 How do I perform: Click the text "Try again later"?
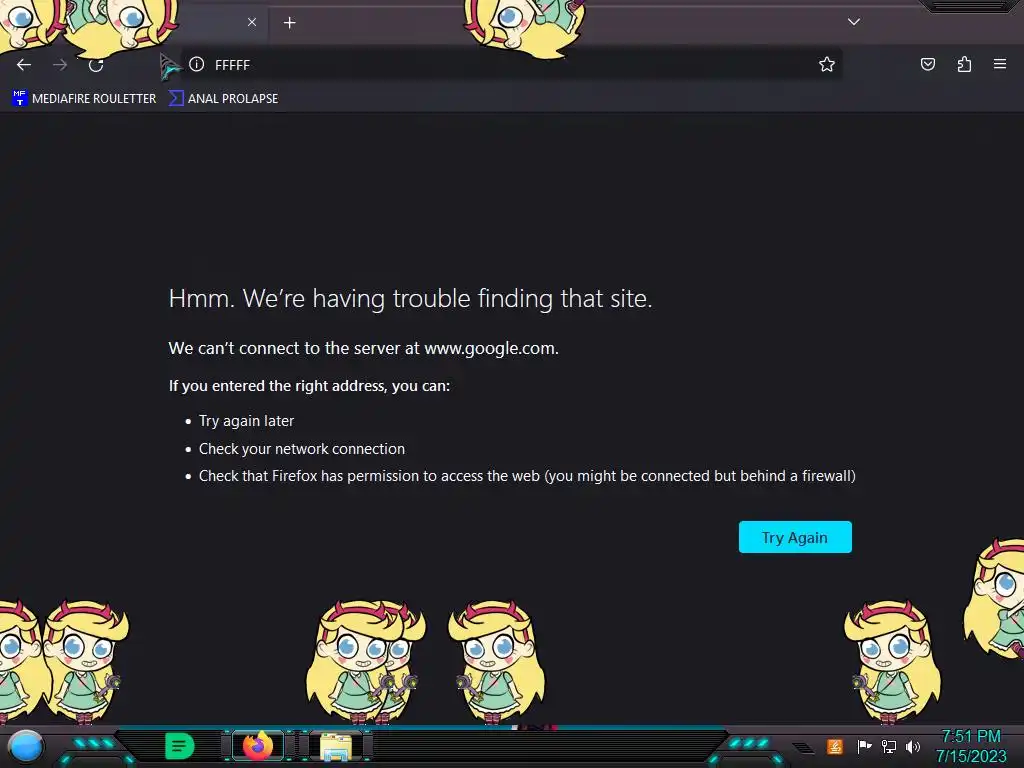[246, 421]
